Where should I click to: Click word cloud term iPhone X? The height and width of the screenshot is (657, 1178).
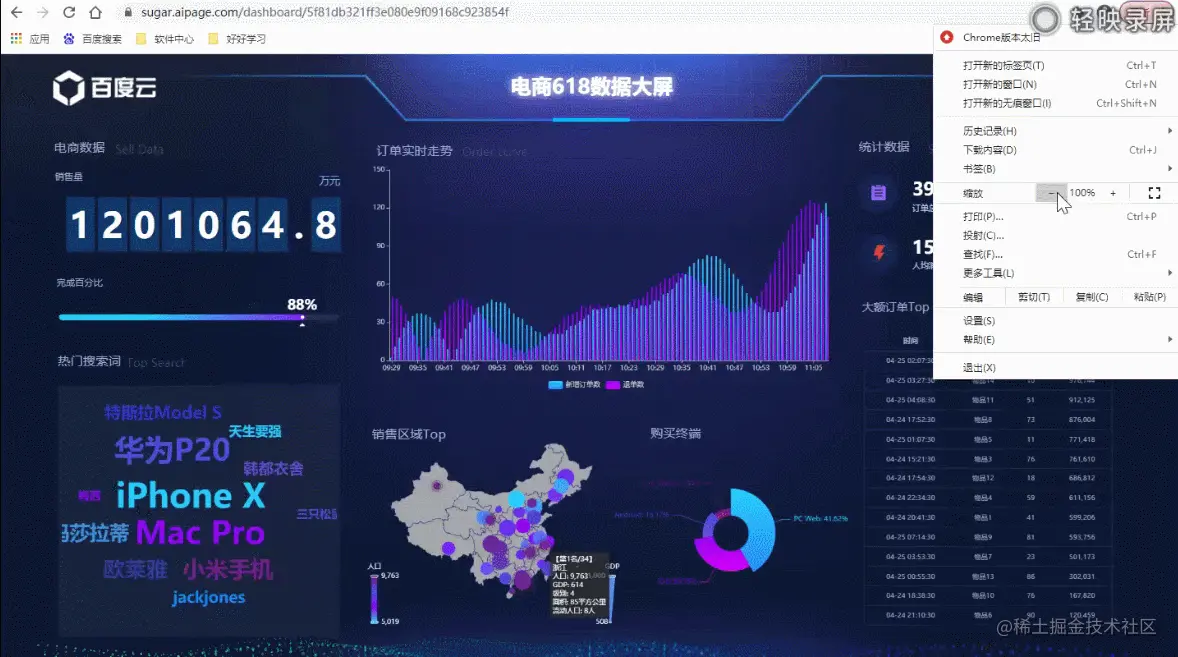191,496
